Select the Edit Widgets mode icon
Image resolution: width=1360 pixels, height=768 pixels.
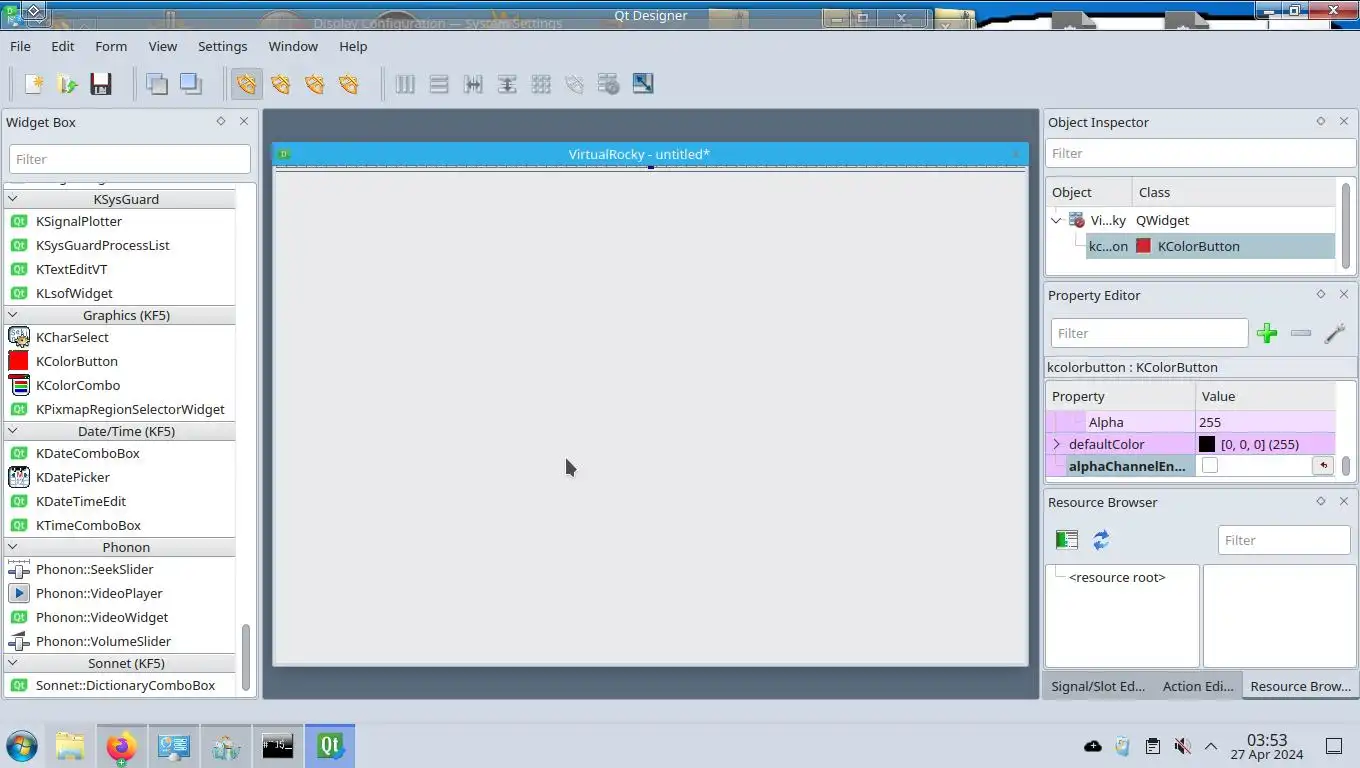pyautogui.click(x=246, y=84)
